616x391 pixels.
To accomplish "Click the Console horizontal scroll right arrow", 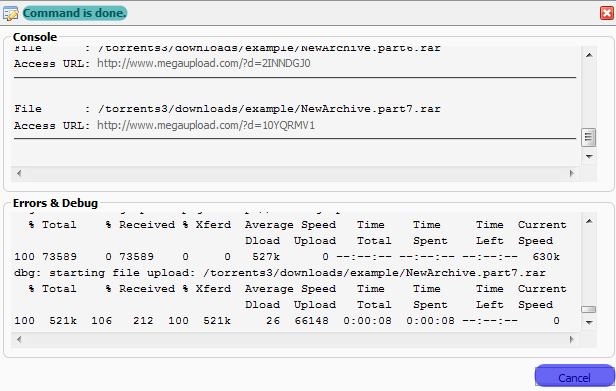I will (x=572, y=173).
